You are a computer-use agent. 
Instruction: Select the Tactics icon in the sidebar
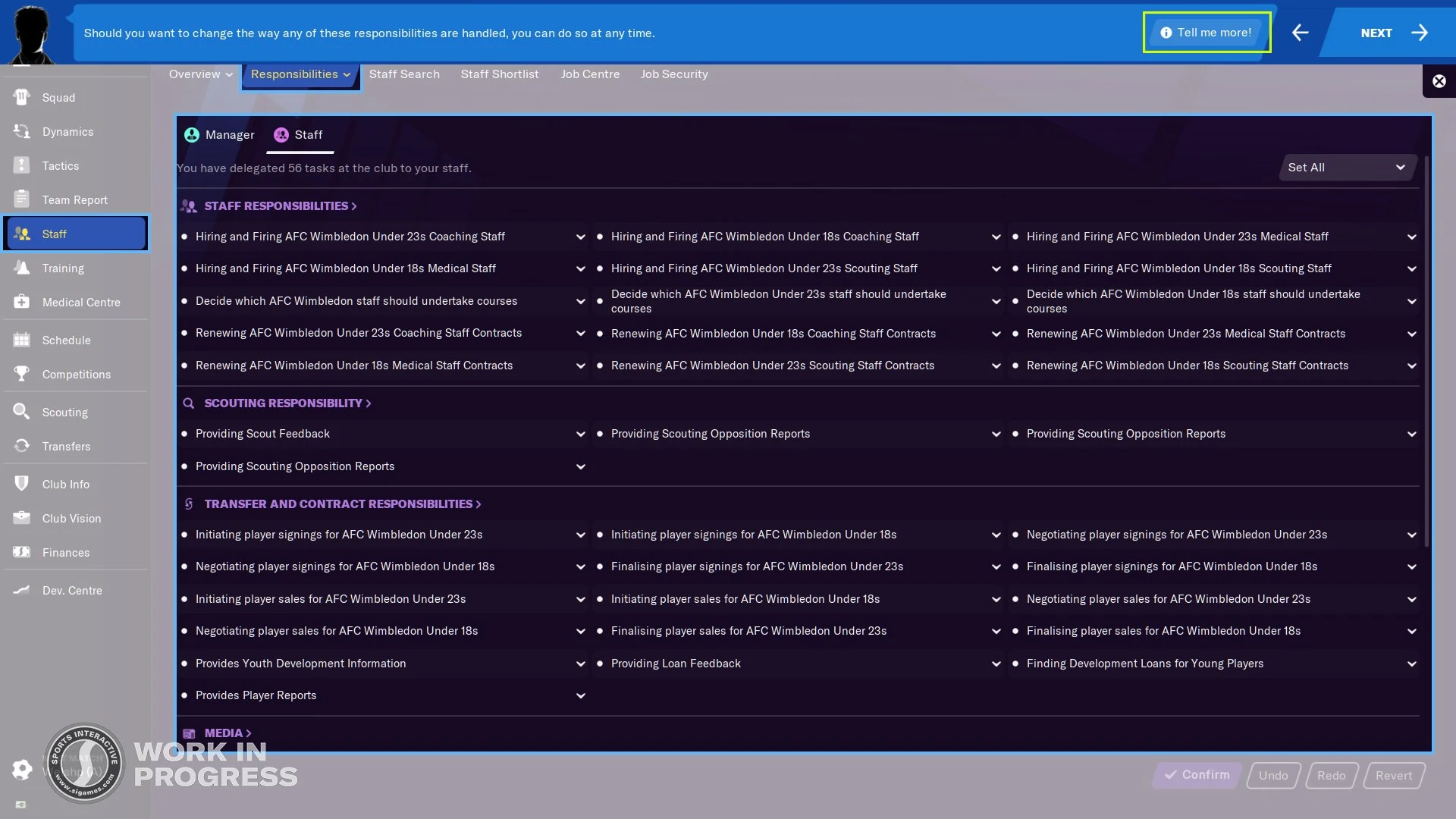point(61,165)
